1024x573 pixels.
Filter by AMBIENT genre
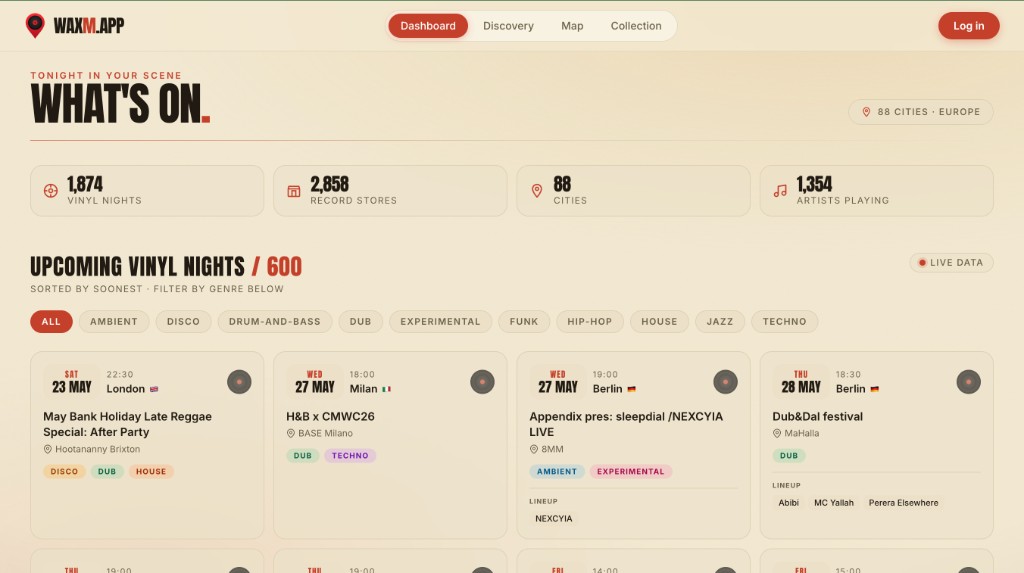[x=114, y=321]
